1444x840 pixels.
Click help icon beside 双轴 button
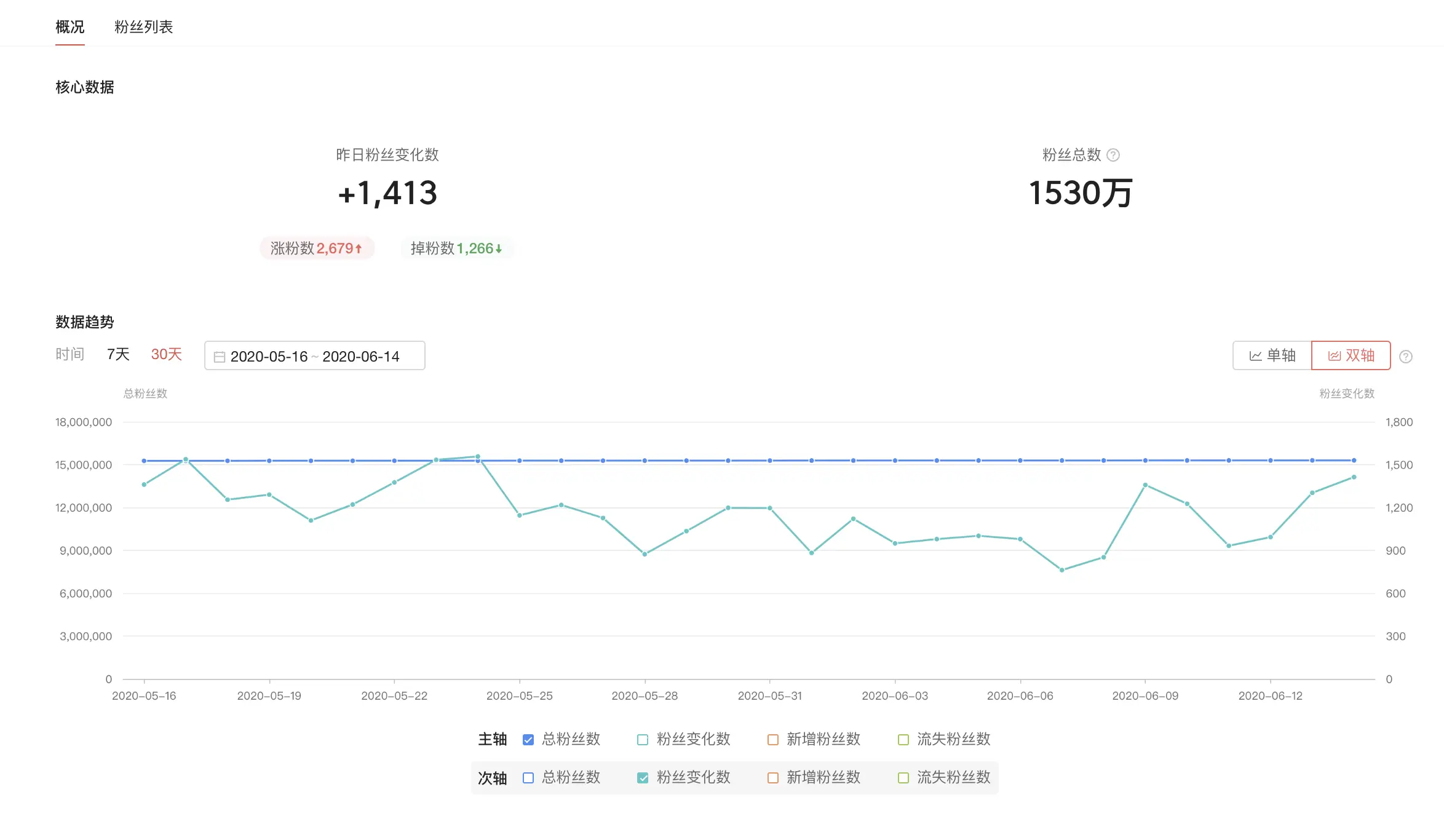pyautogui.click(x=1405, y=357)
